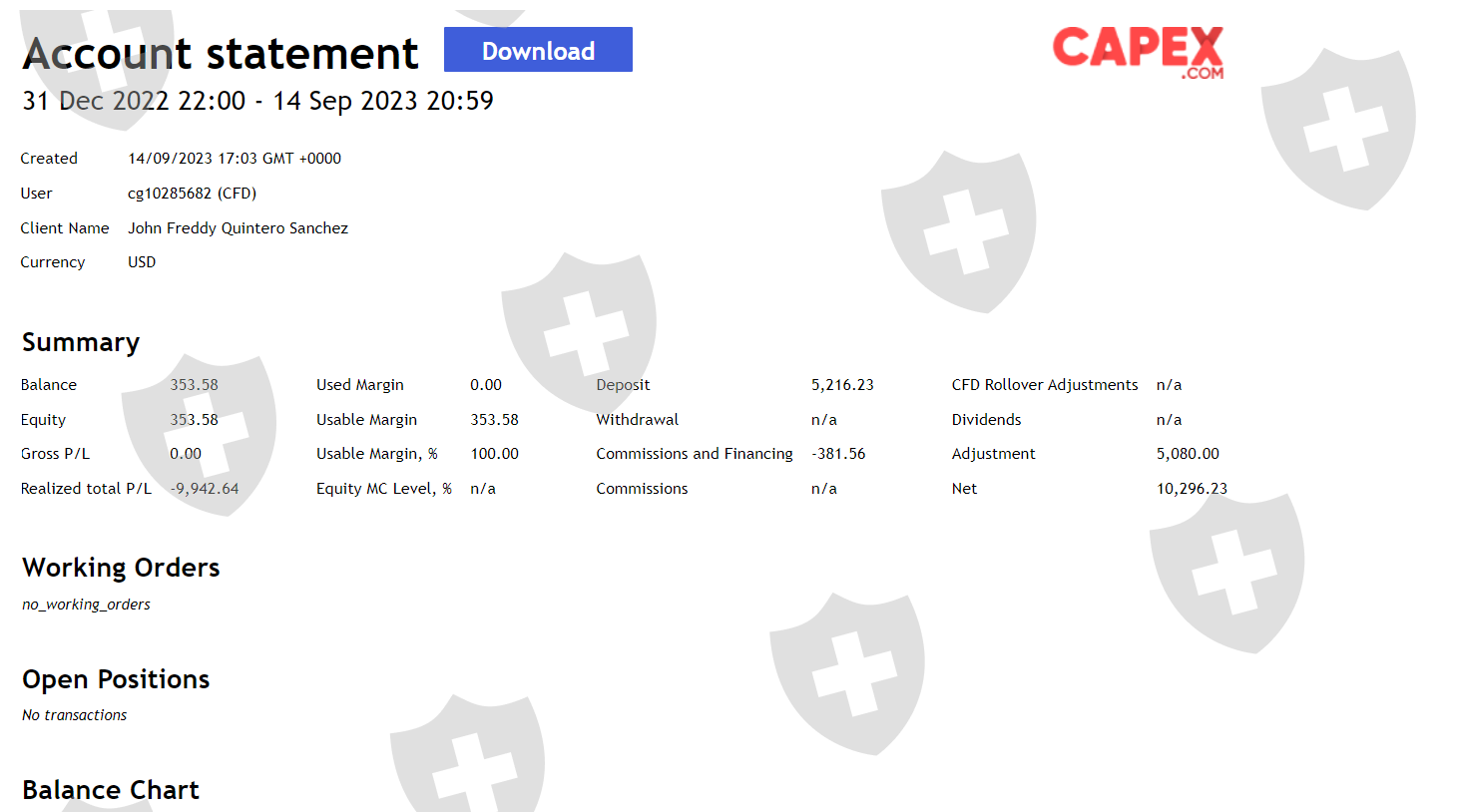Open the CAPEX.com logo
This screenshot has height=812, width=1460.
click(1138, 53)
